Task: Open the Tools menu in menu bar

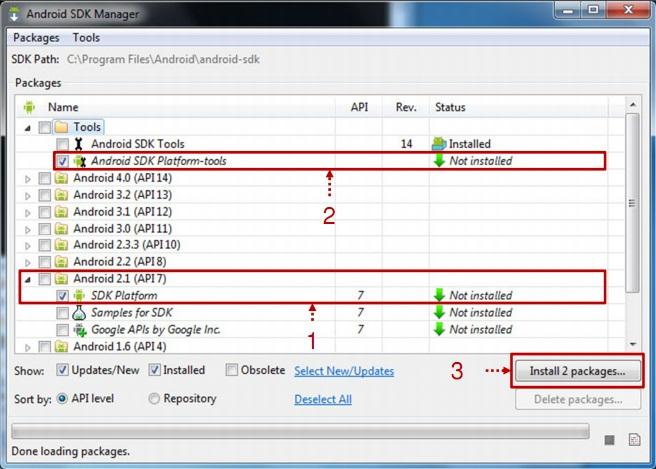Action: tap(86, 38)
